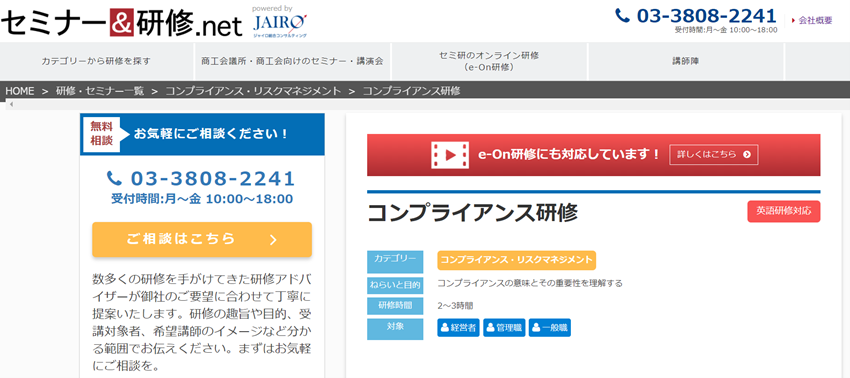Open the 講師陣 menu item
The image size is (850, 378).
[x=686, y=61]
